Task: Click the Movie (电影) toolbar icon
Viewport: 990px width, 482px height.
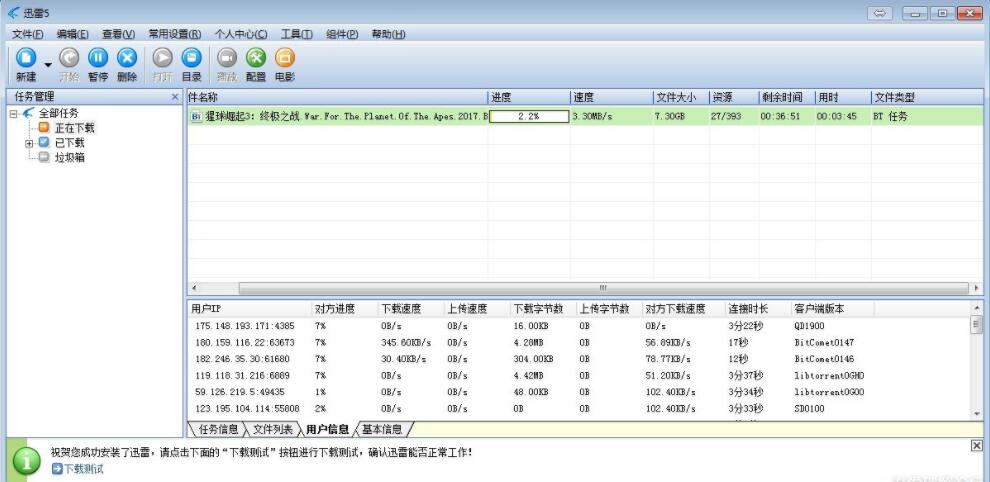Action: point(285,58)
